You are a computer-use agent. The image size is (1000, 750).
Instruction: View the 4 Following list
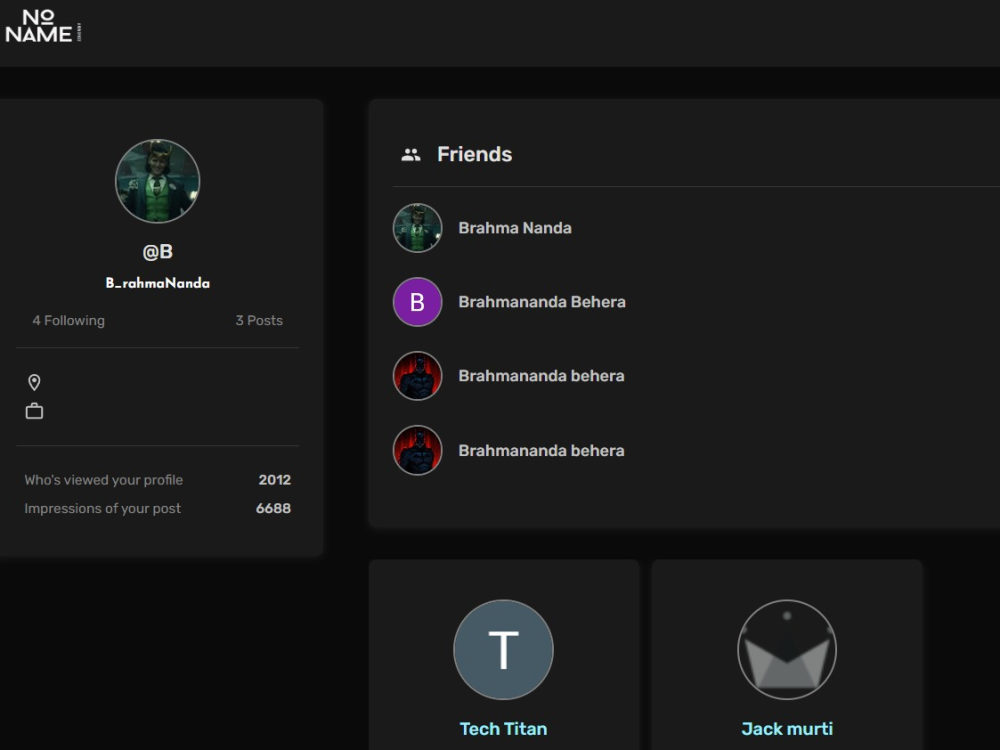click(x=68, y=321)
